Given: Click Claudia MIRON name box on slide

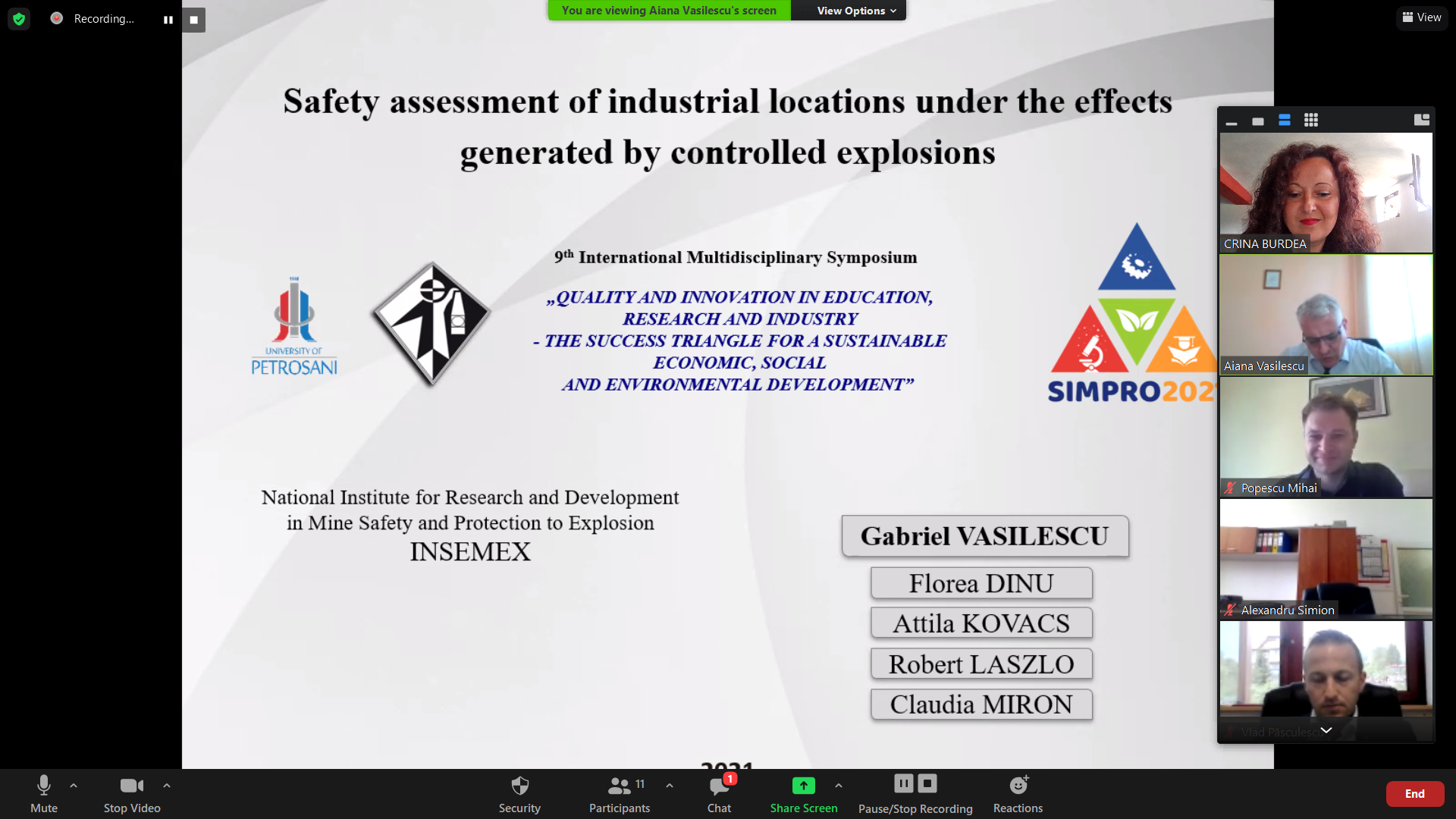Looking at the screenshot, I should (981, 704).
